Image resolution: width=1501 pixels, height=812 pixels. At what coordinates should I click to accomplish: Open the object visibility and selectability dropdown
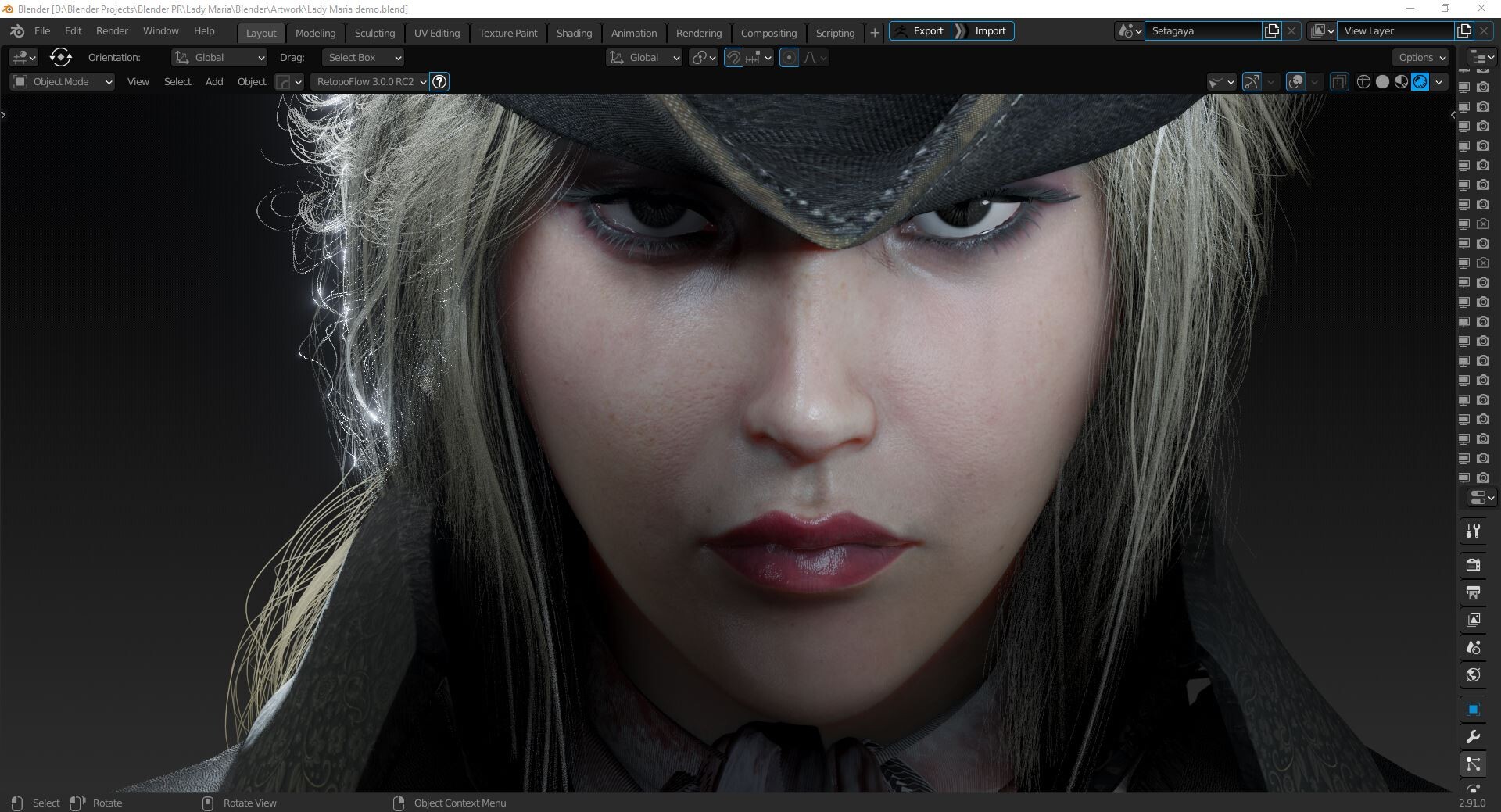pyautogui.click(x=1221, y=82)
